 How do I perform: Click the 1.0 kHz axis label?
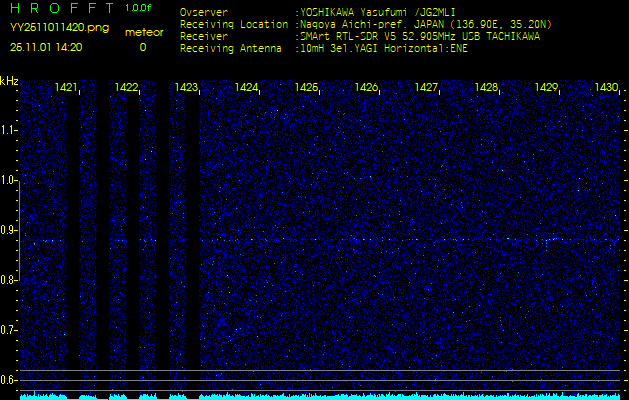(x=8, y=180)
